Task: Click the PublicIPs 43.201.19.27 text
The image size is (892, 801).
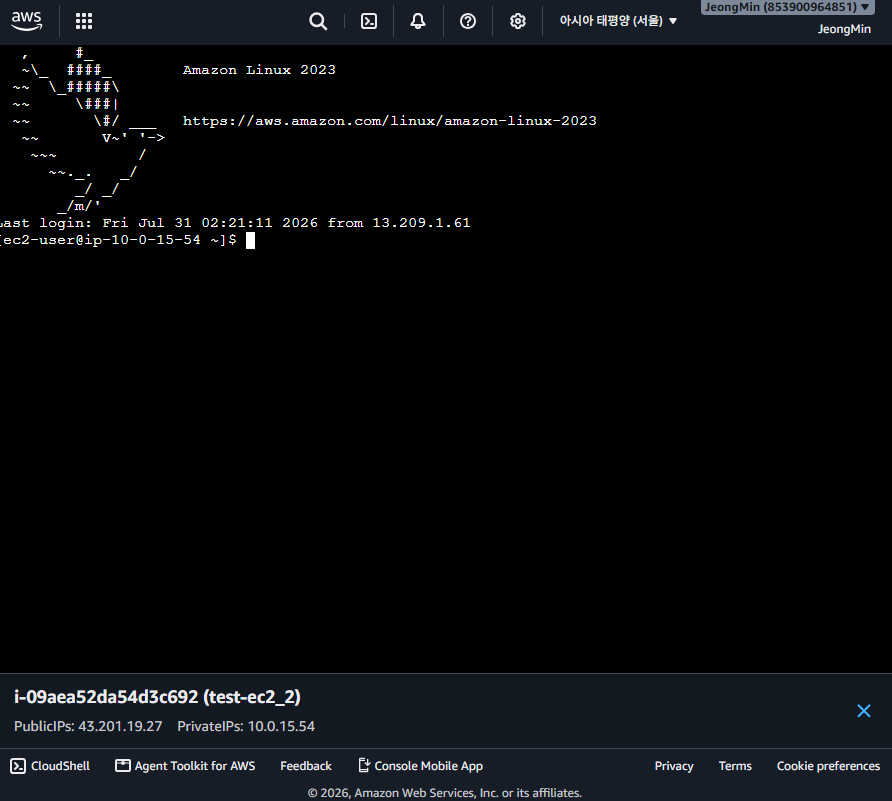Action: [x=88, y=726]
